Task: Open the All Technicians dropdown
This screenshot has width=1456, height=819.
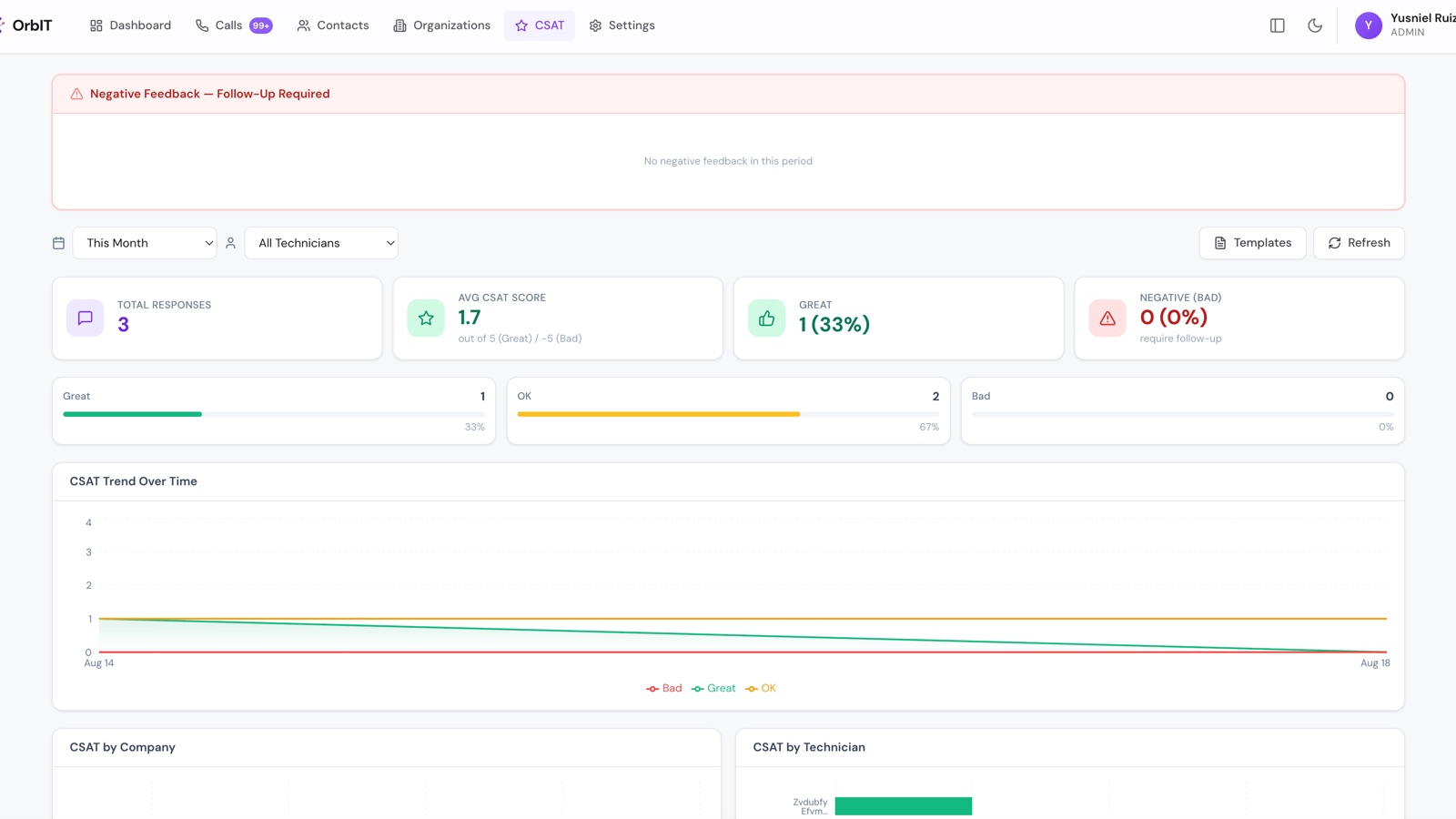Action: coord(321,243)
